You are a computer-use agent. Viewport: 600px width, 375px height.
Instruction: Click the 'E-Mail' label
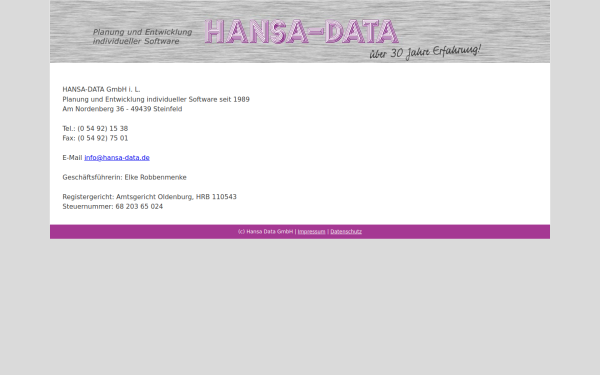pyautogui.click(x=72, y=158)
